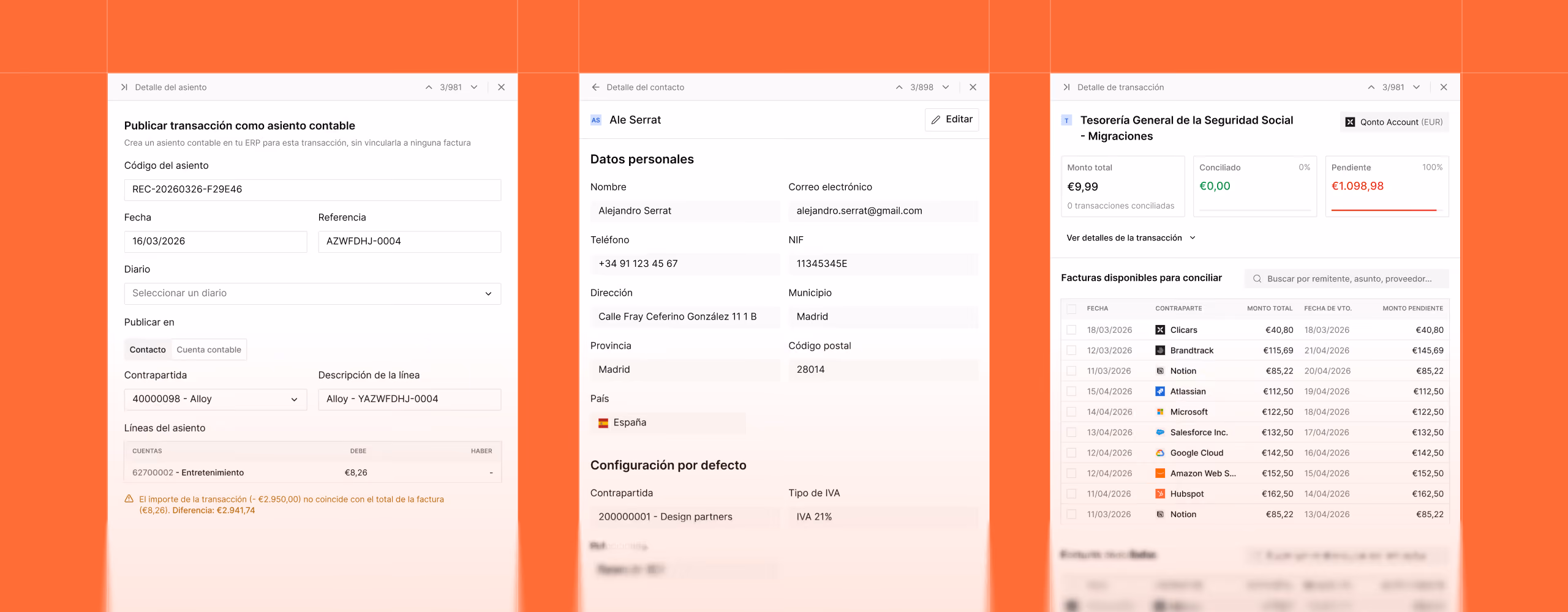Click the Pendiente €1.098,98 card
The width and height of the screenshot is (1568, 612).
pos(1387,187)
